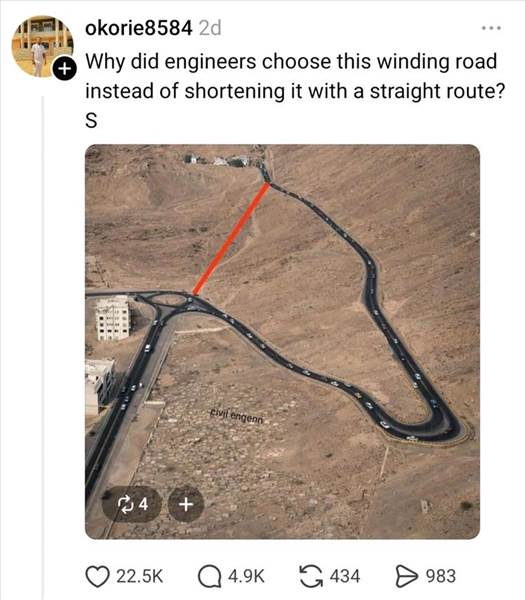This screenshot has width=525, height=600.
Task: Click the 983 shares count
Action: (x=441, y=577)
